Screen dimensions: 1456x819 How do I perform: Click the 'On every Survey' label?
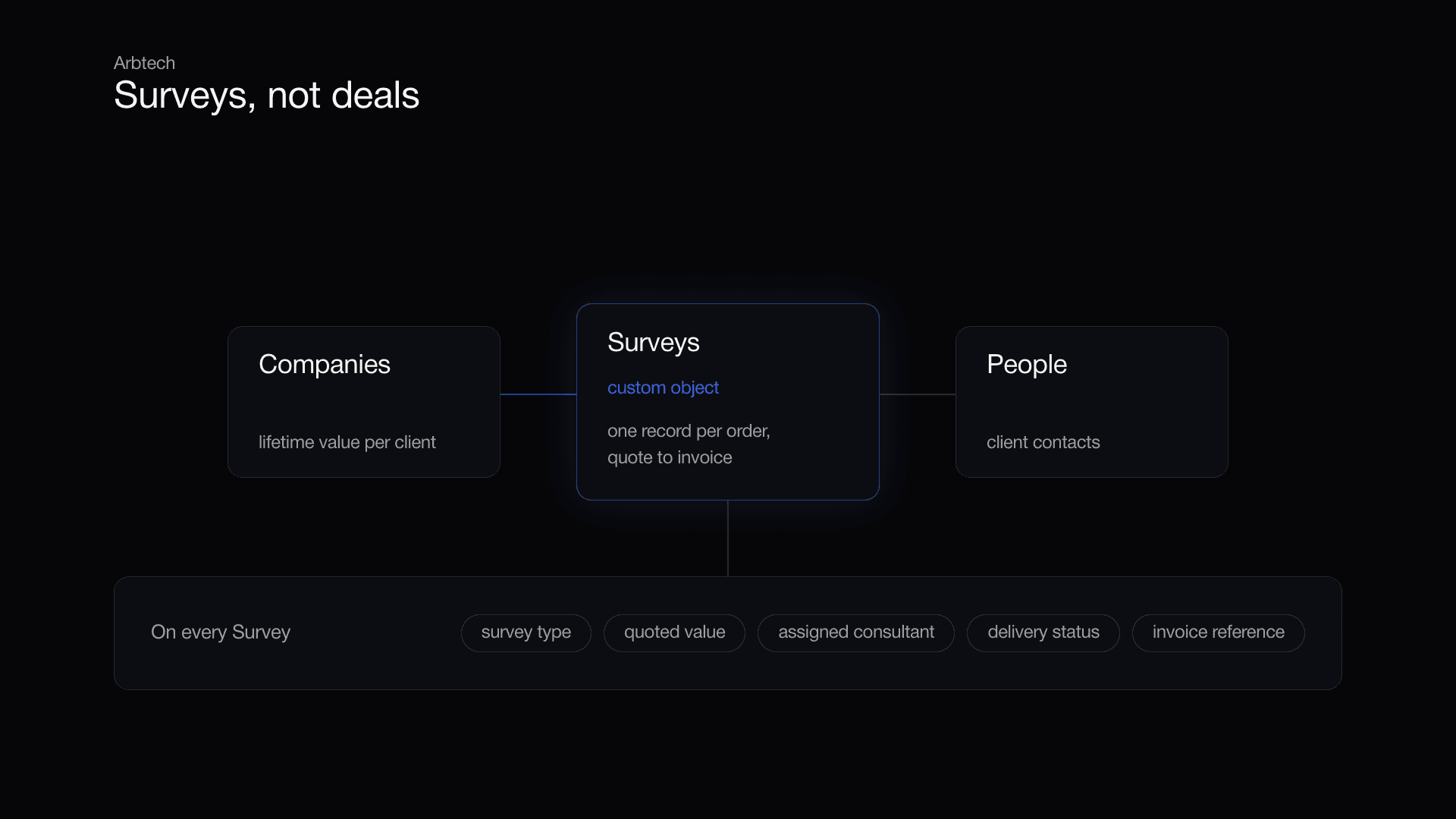point(221,632)
